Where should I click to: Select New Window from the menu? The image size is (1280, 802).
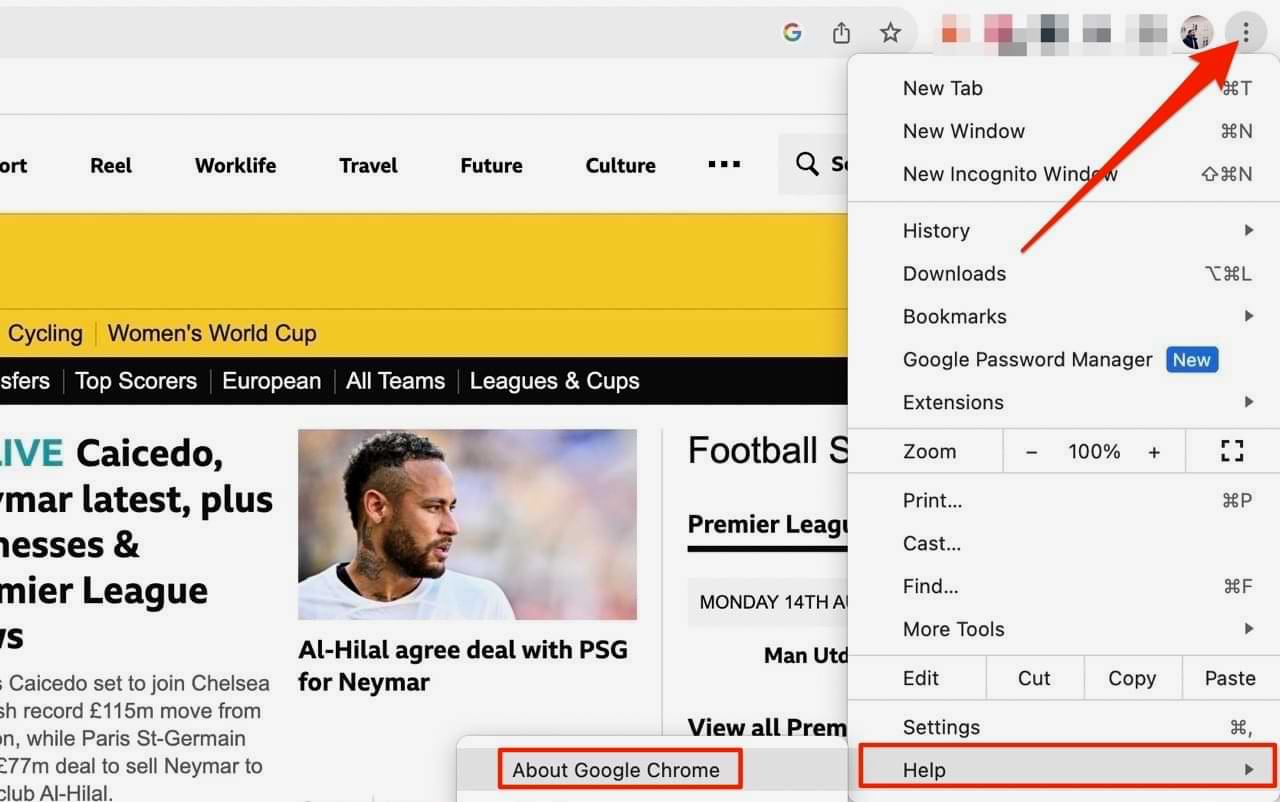click(1063, 131)
